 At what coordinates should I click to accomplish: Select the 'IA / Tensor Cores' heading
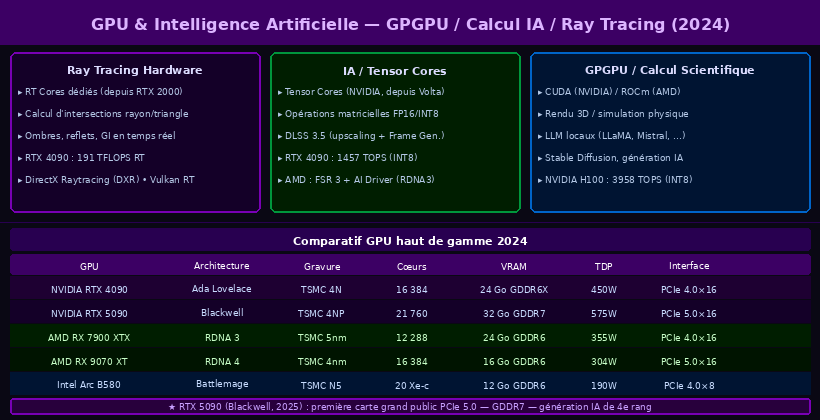tap(395, 71)
